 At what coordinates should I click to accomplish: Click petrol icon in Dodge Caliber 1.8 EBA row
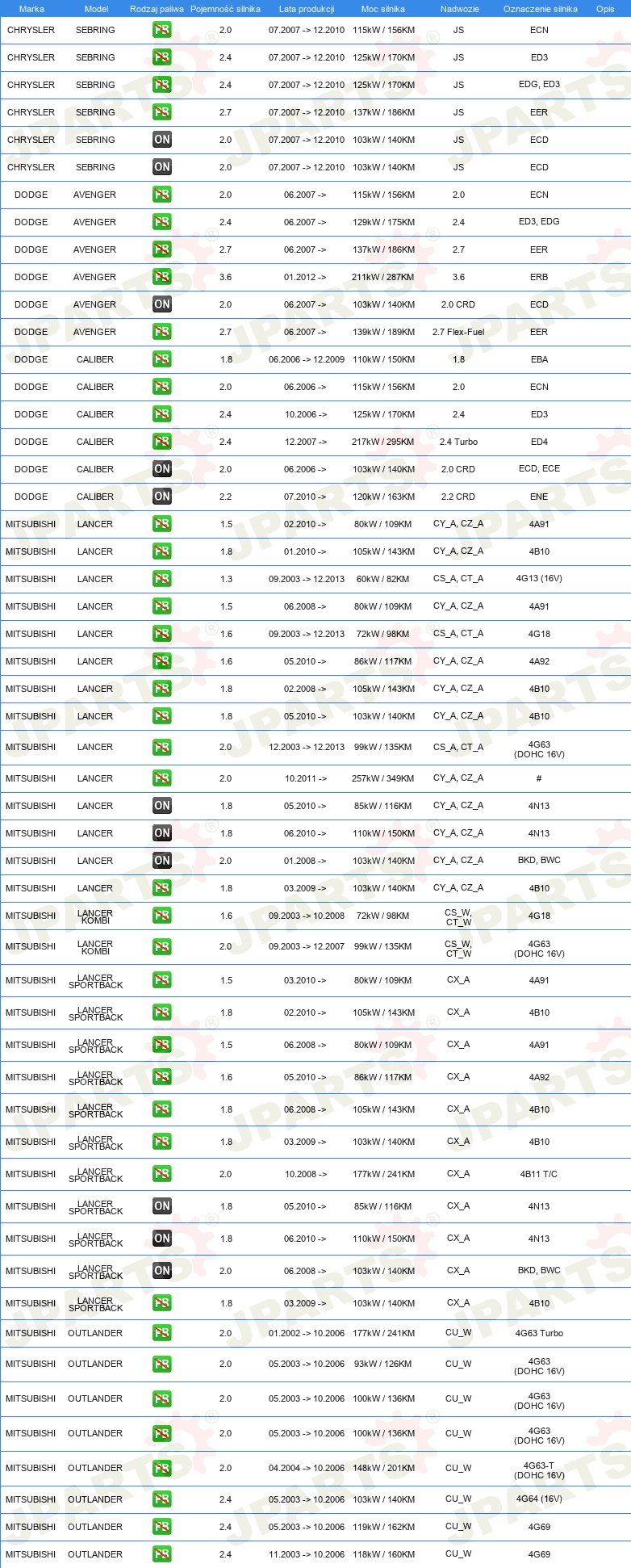pos(162,359)
